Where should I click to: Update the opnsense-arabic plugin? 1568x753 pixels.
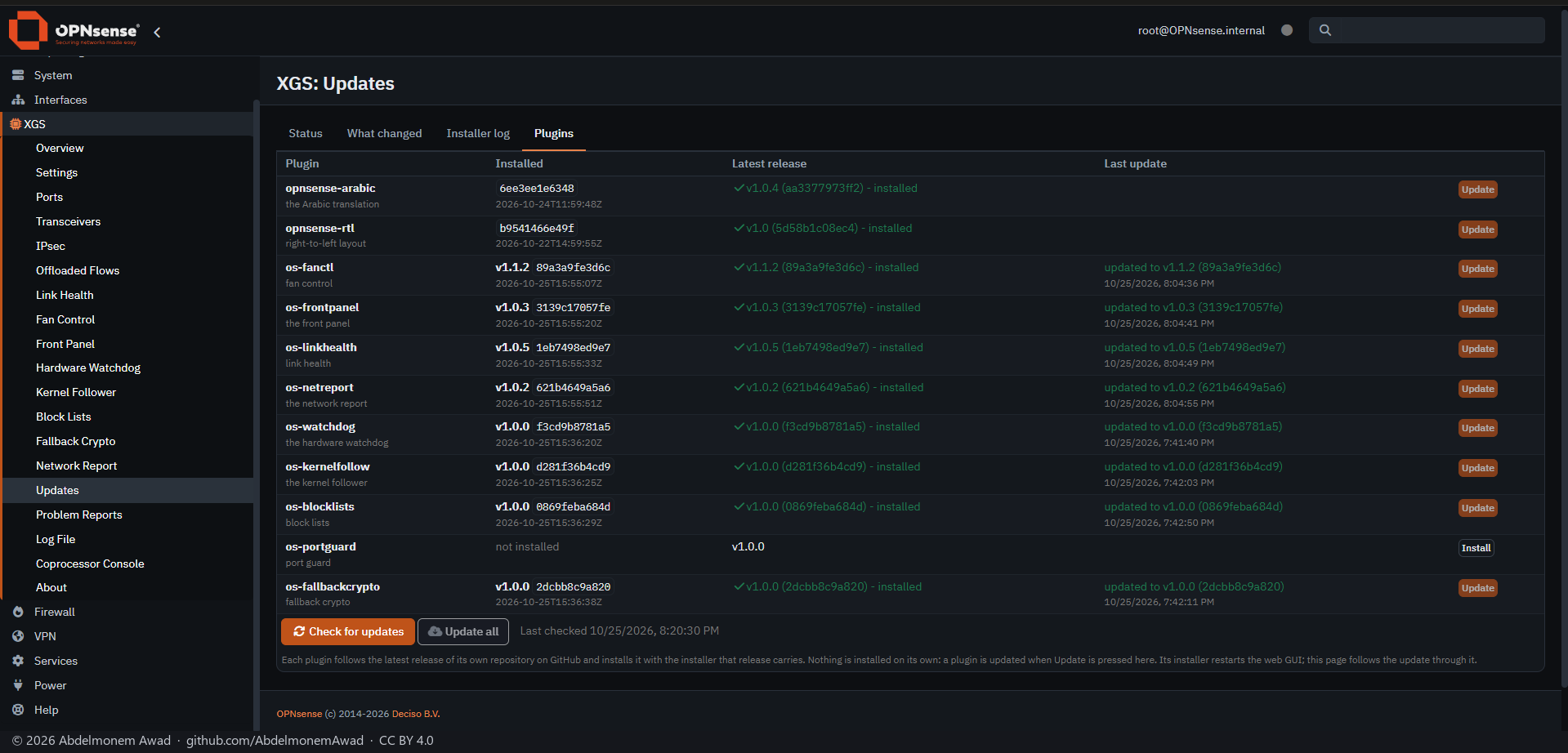click(x=1477, y=189)
